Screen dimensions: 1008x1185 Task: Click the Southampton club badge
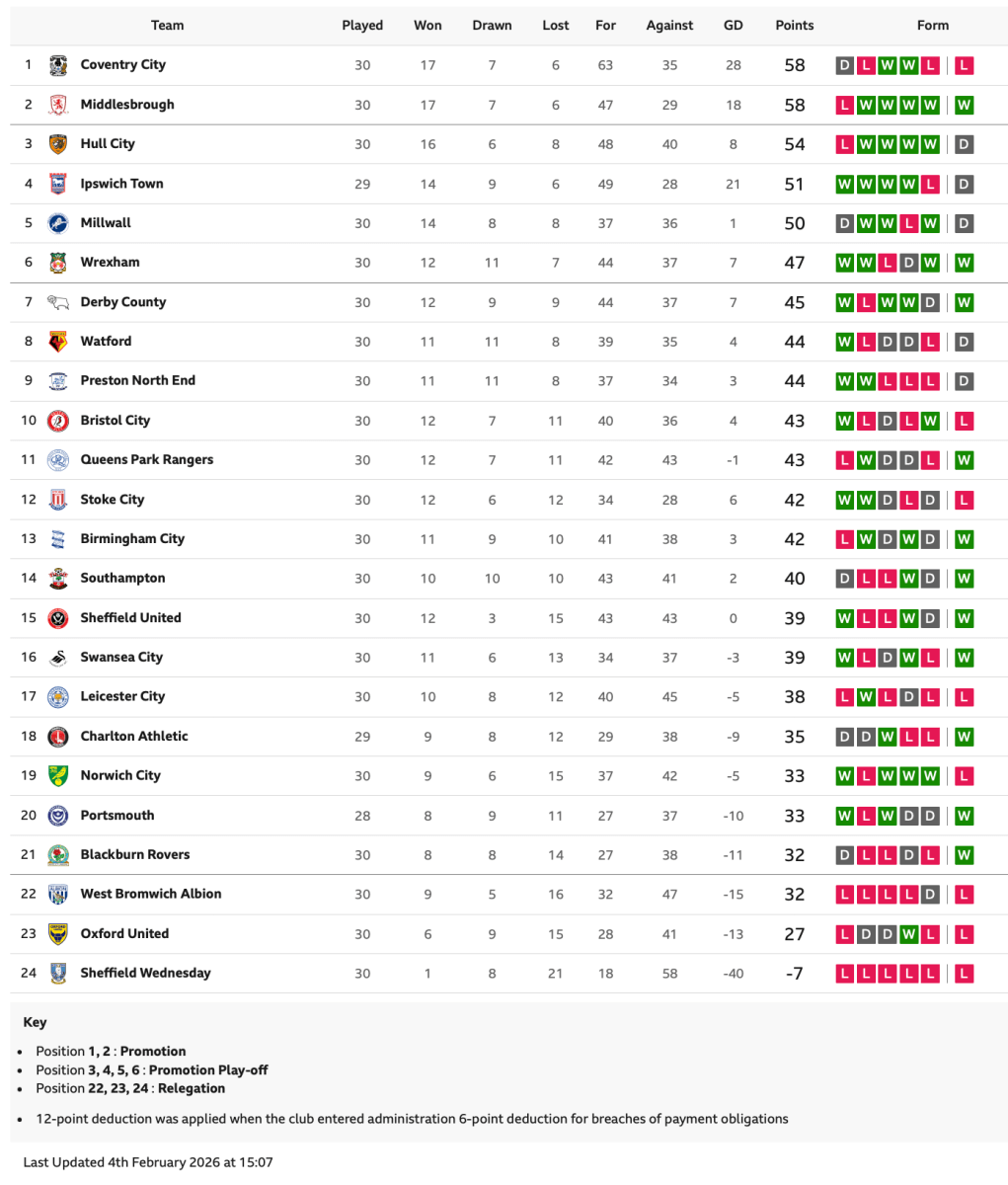point(58,579)
